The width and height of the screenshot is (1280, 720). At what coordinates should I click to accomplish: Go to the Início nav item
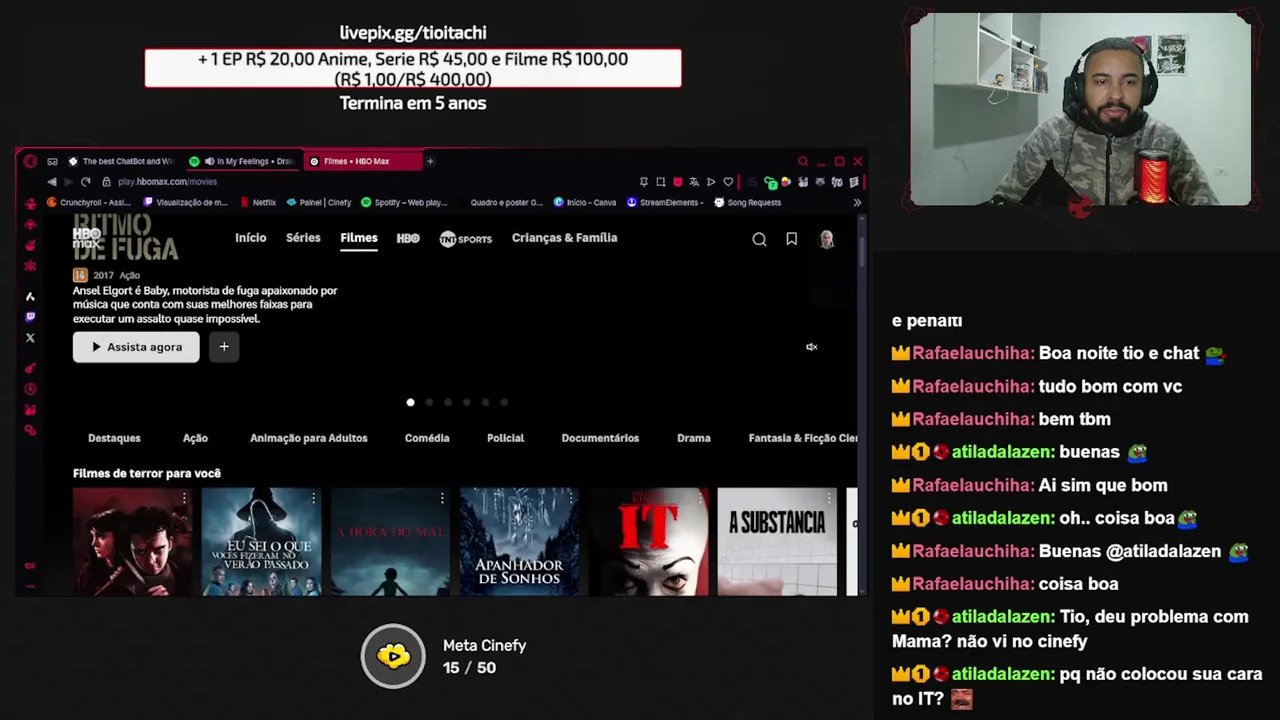[x=250, y=238]
